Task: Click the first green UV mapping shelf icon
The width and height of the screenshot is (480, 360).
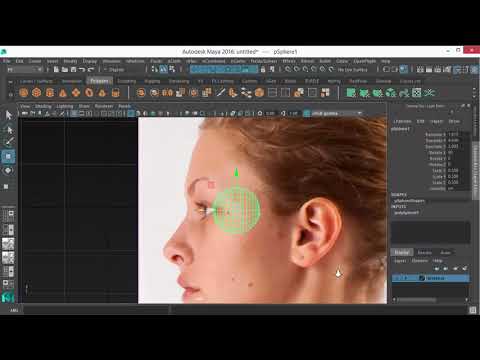Action: pos(351,92)
